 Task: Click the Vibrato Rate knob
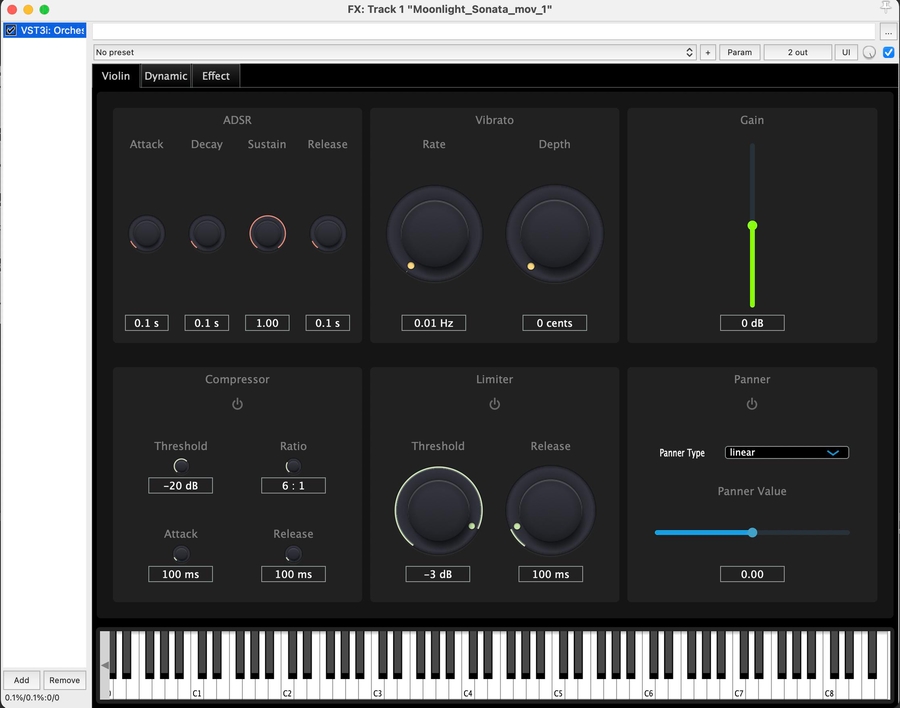point(434,234)
